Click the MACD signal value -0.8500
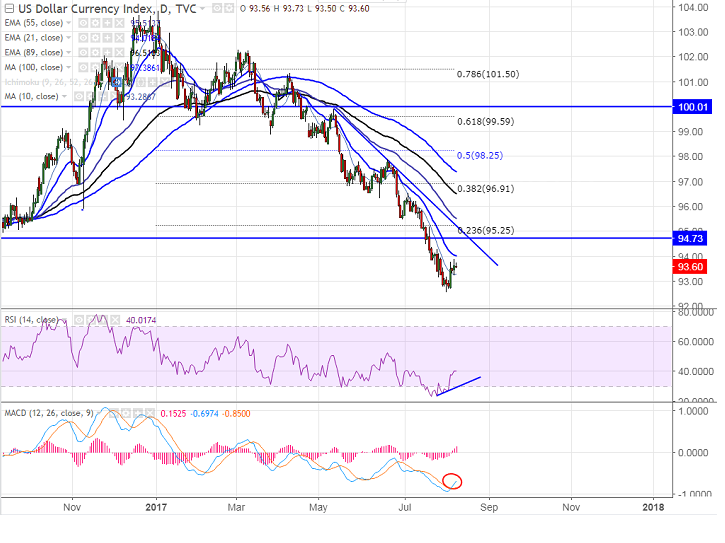The width and height of the screenshot is (725, 543). point(236,413)
